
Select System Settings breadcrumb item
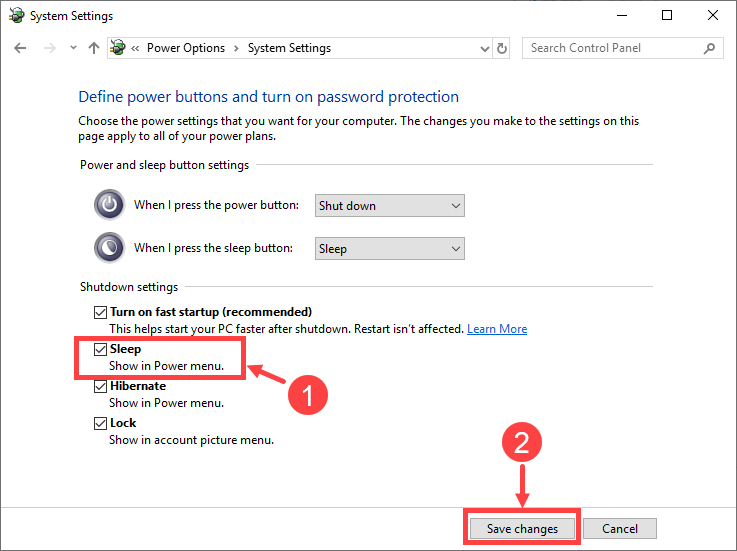[288, 48]
